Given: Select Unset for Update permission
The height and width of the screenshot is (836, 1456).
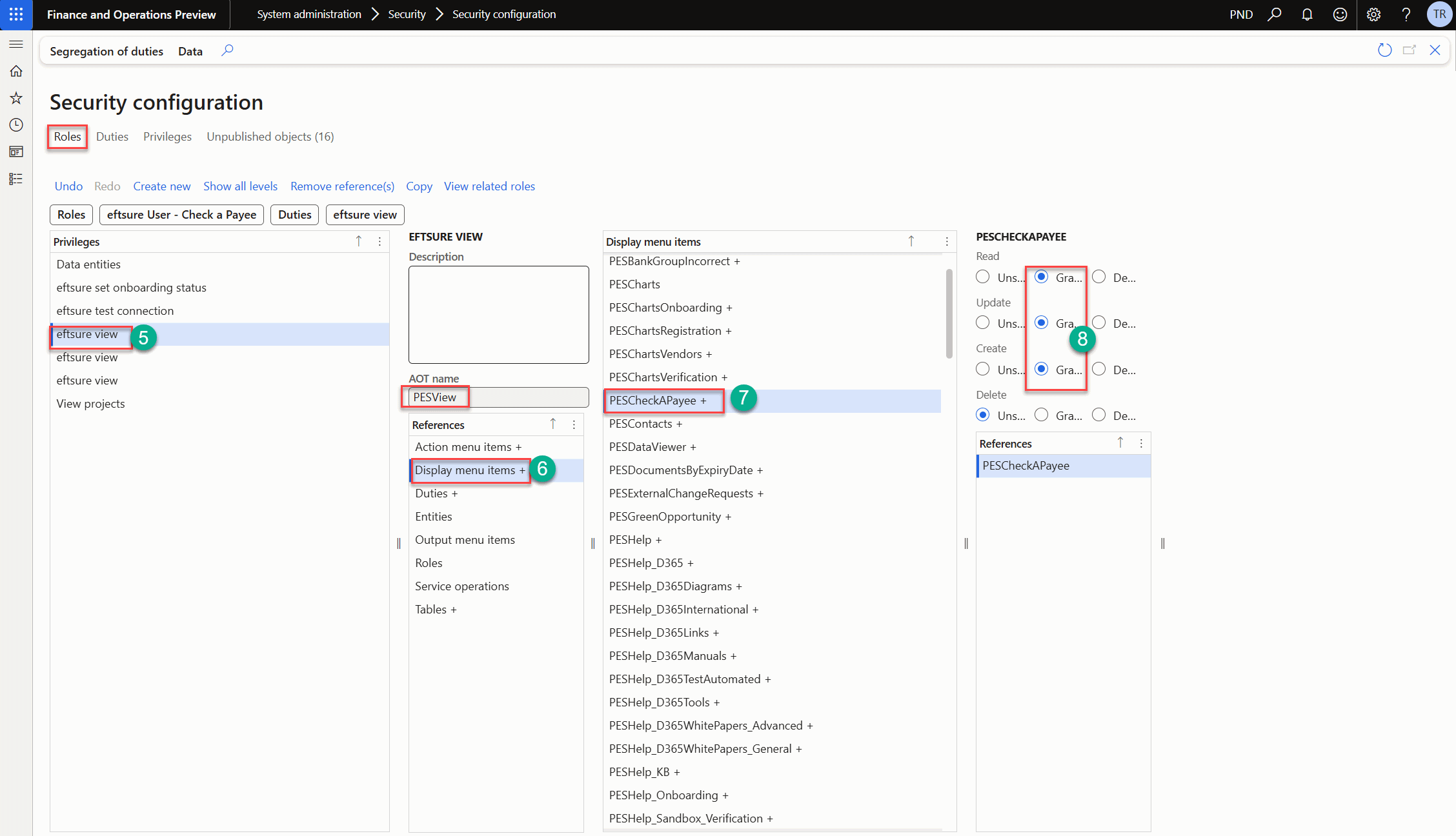Looking at the screenshot, I should (x=983, y=323).
